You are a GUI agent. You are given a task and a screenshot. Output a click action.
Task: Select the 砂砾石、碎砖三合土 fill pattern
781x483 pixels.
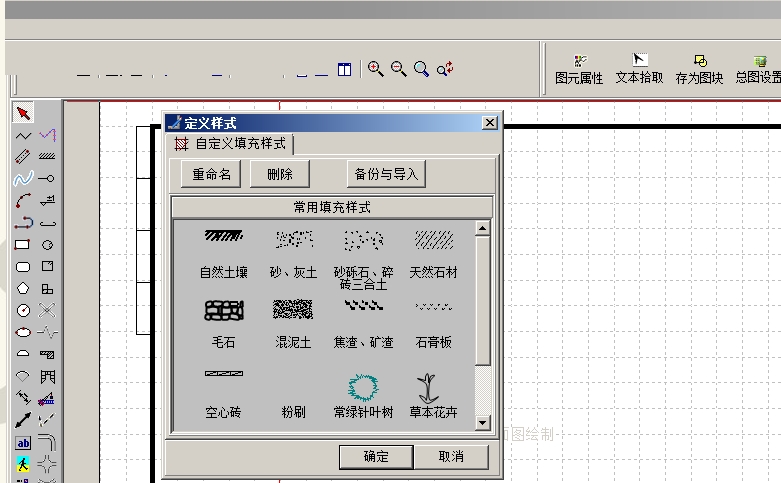coord(364,260)
